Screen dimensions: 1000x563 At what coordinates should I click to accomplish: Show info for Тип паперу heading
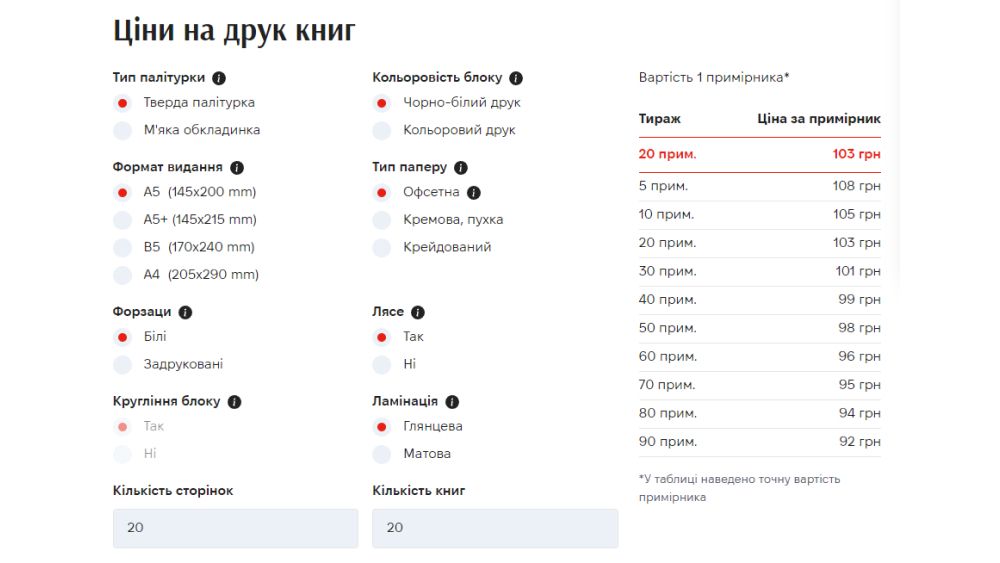(x=460, y=168)
